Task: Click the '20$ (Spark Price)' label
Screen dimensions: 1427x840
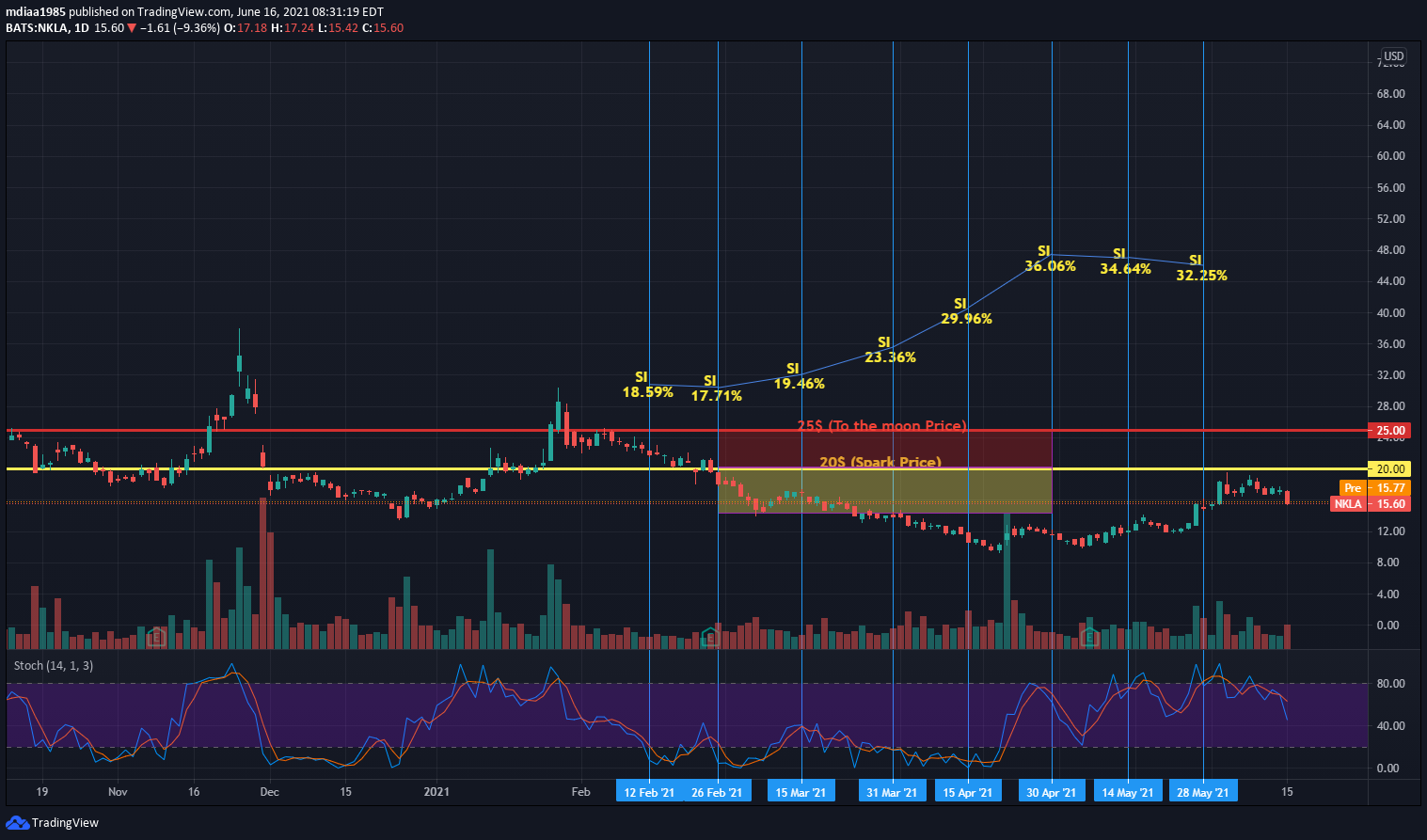Action: (880, 462)
